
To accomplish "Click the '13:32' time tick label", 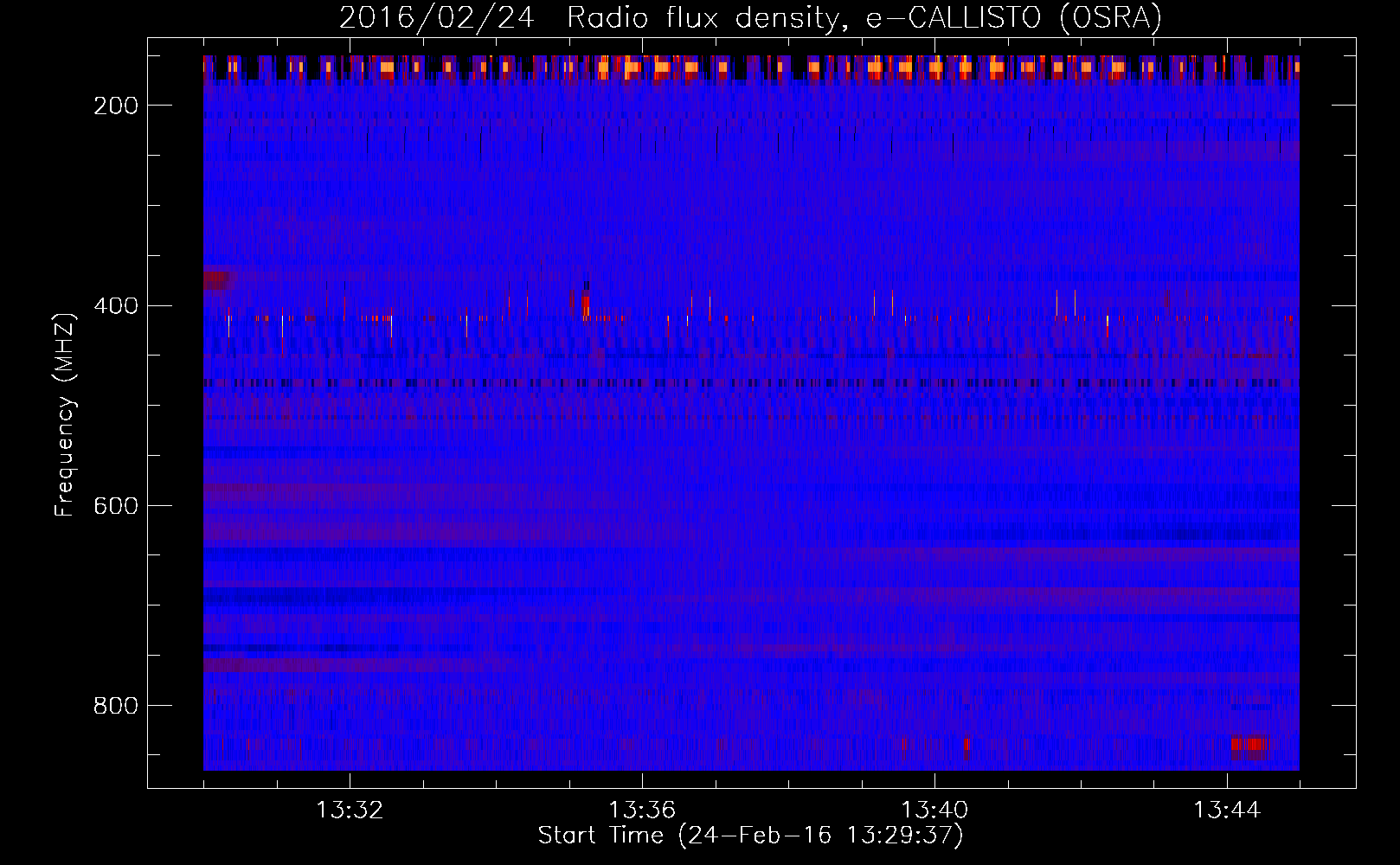I will 350,811.
